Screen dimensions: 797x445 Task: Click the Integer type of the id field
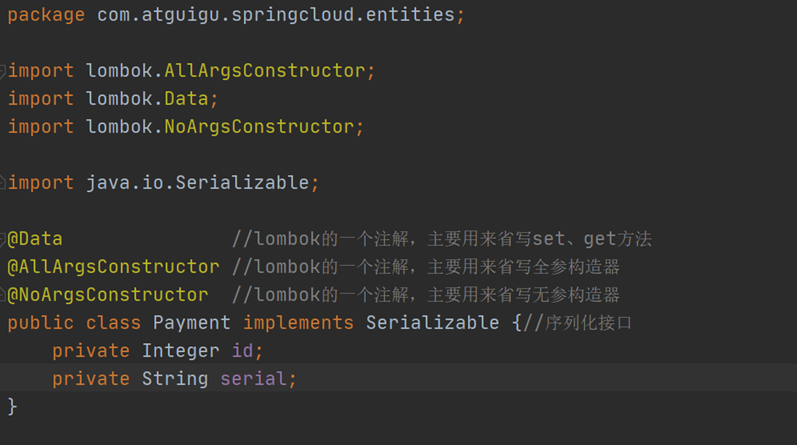coord(180,351)
